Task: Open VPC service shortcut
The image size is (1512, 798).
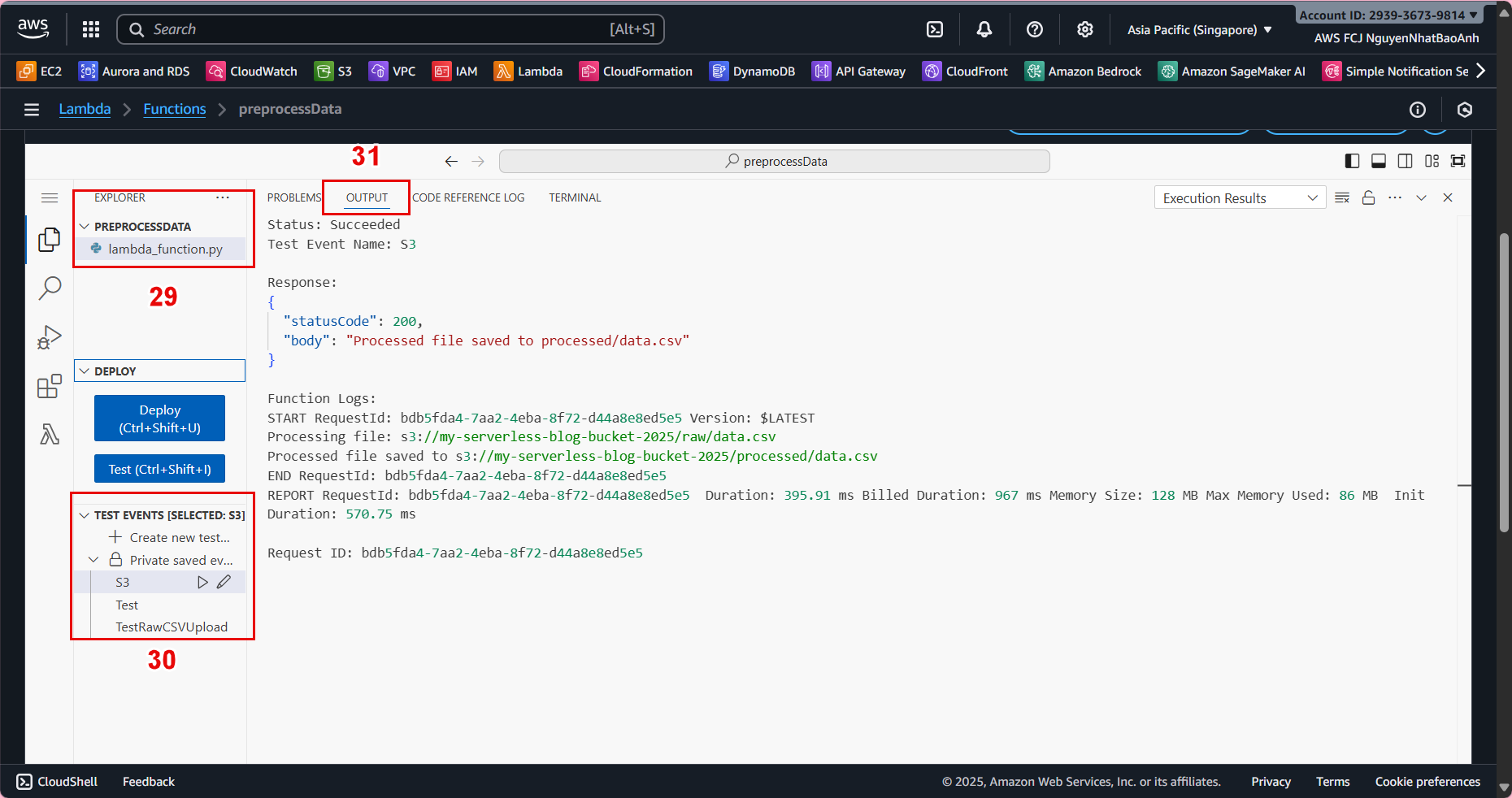Action: coord(392,72)
